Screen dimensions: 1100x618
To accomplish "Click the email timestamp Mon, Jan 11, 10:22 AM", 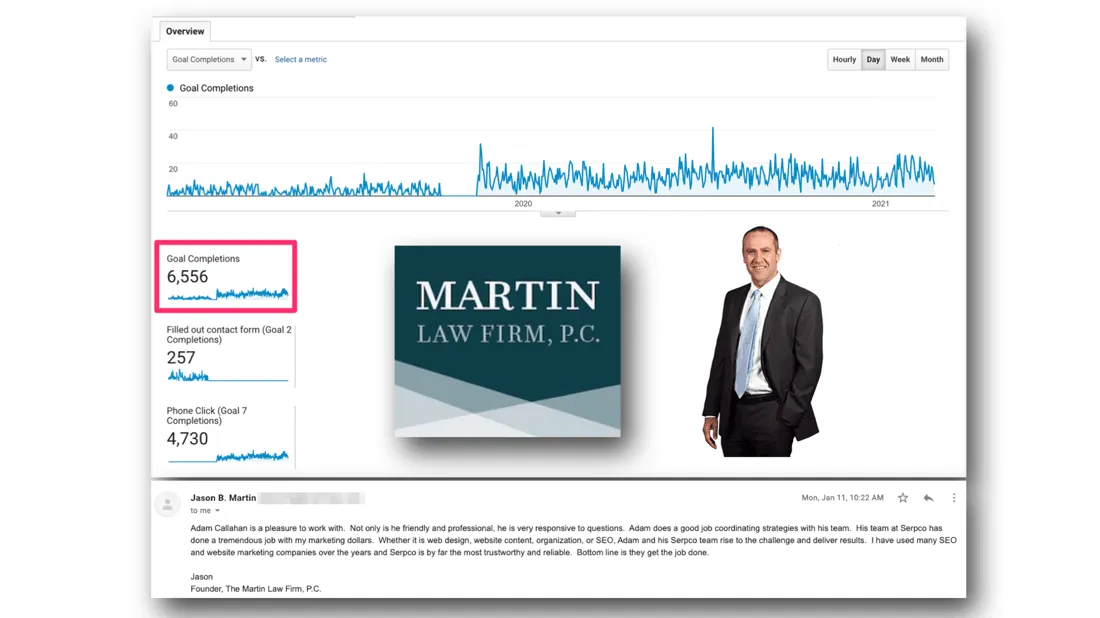I will tap(843, 498).
